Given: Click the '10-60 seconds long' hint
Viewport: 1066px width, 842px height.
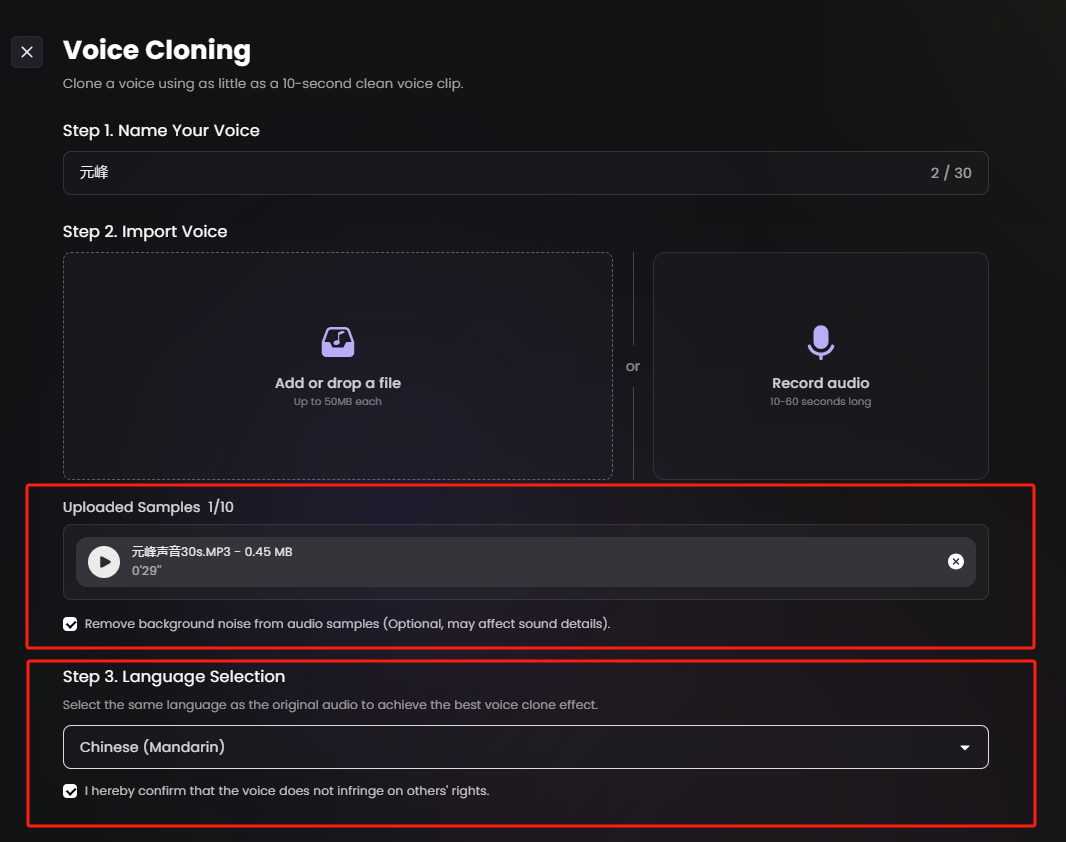Looking at the screenshot, I should coord(821,402).
